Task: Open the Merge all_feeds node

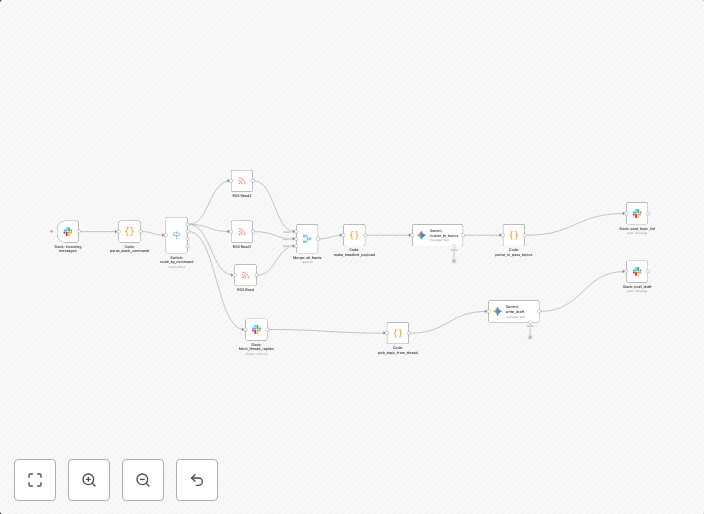Action: (307, 239)
